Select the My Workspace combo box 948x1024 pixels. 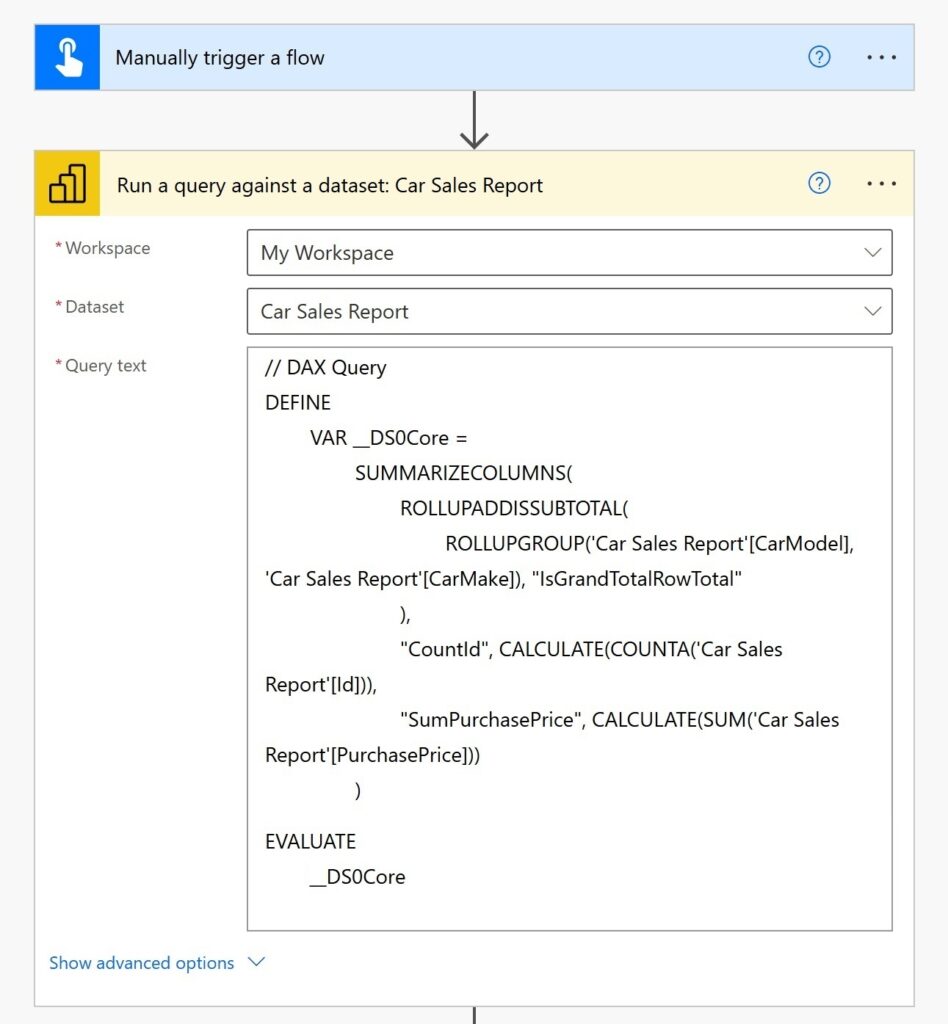[x=569, y=253]
